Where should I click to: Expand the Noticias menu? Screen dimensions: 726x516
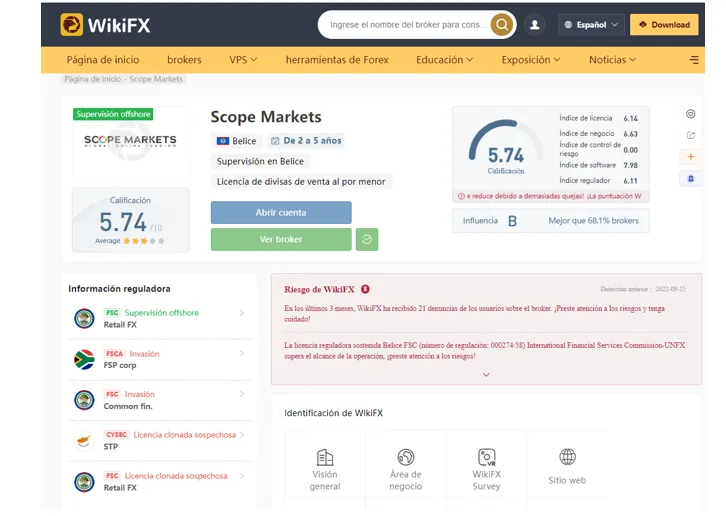pyautogui.click(x=613, y=60)
